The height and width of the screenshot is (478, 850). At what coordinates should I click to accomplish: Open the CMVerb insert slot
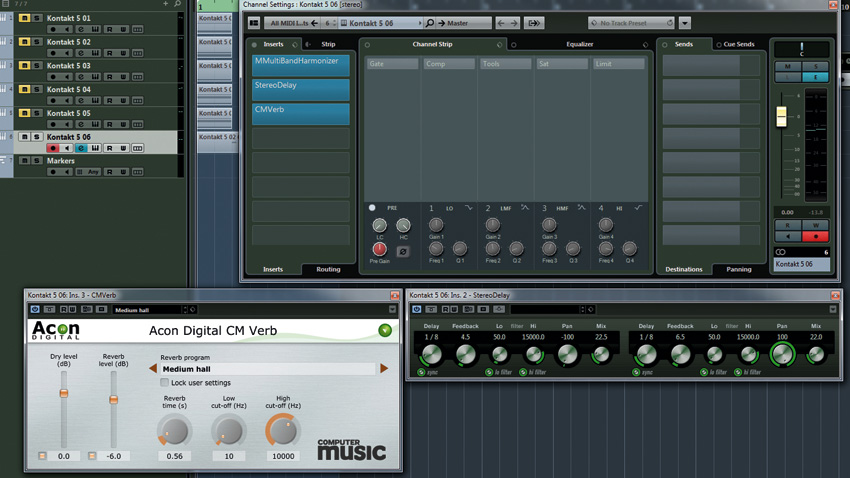pos(301,114)
